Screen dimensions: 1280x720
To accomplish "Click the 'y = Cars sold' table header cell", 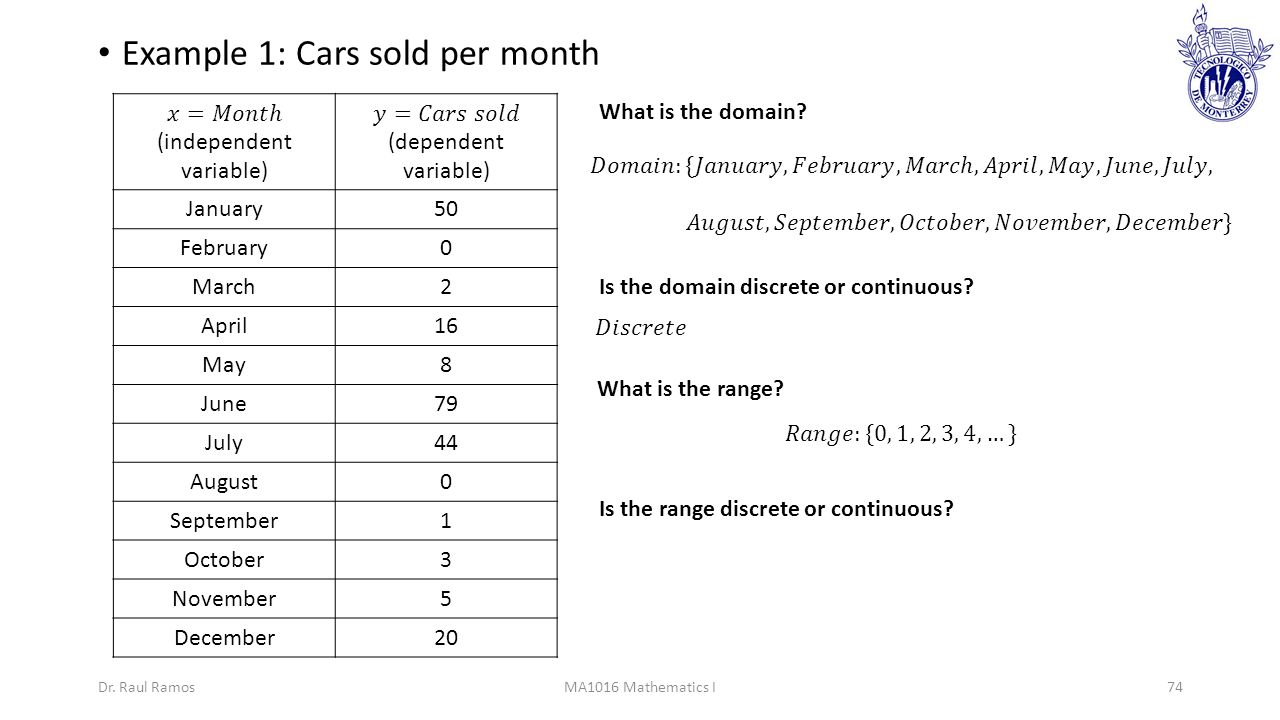I will pos(446,141).
